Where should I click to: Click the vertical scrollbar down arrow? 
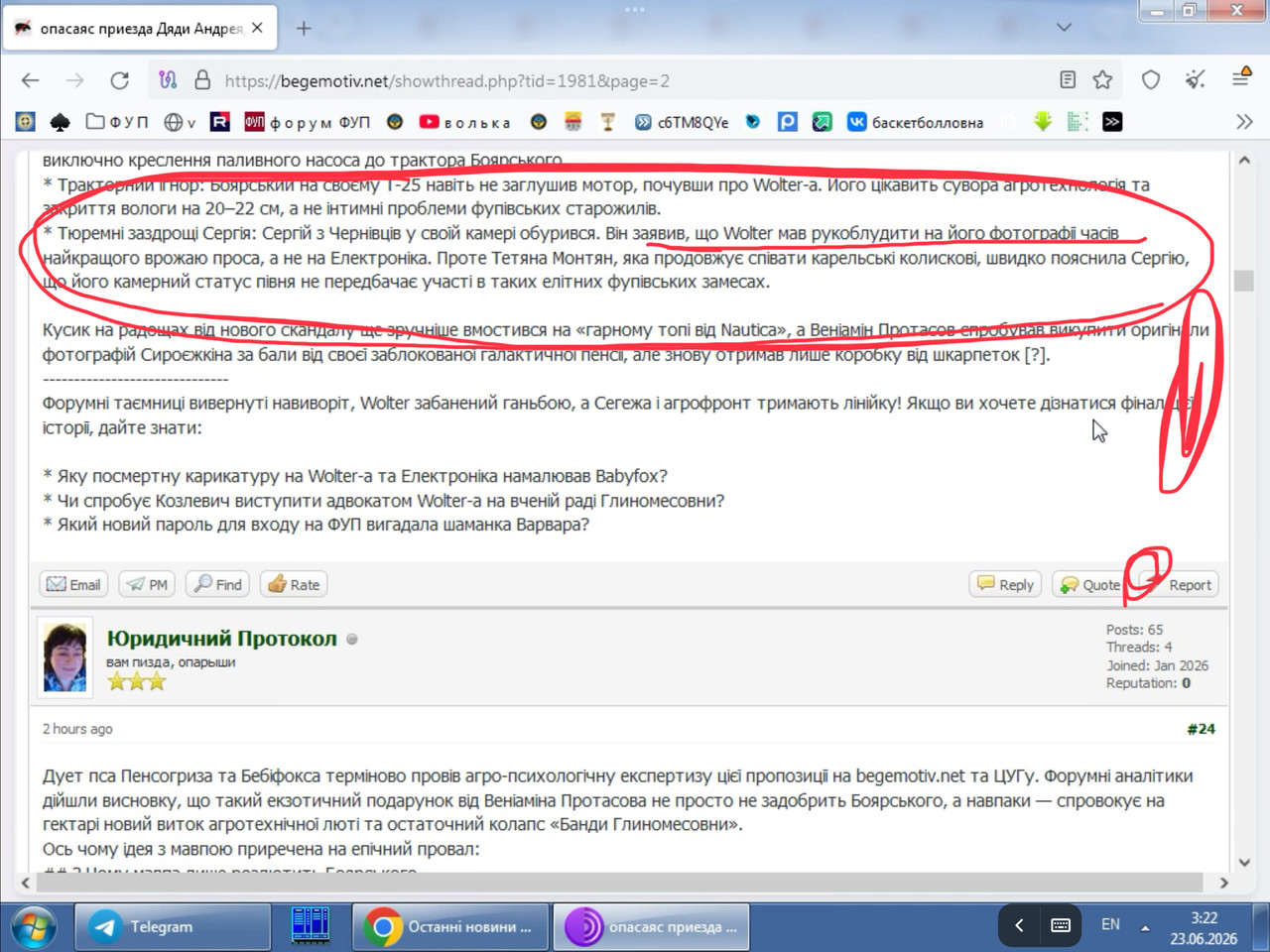[x=1244, y=863]
